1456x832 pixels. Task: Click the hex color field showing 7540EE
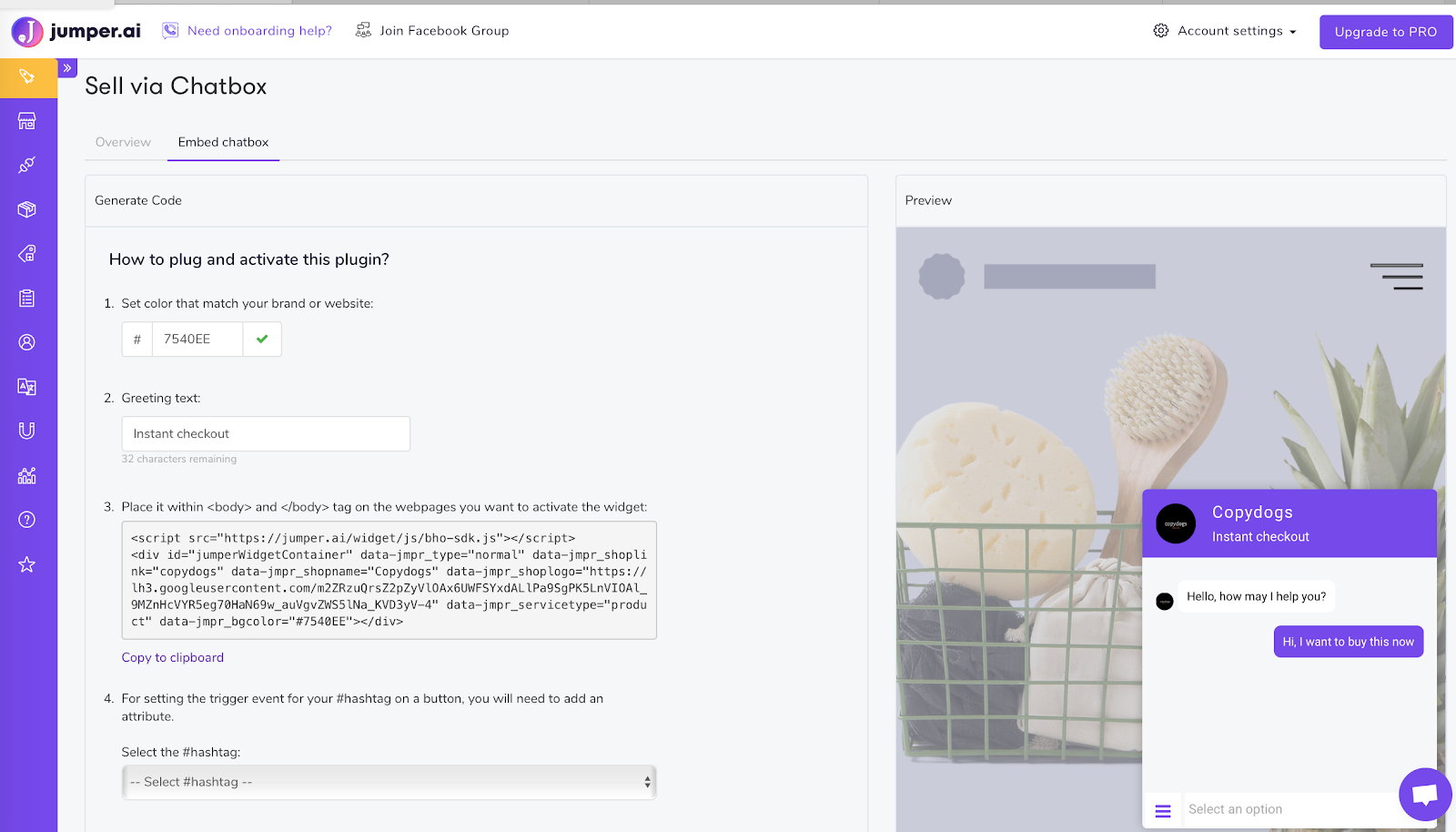tap(197, 340)
